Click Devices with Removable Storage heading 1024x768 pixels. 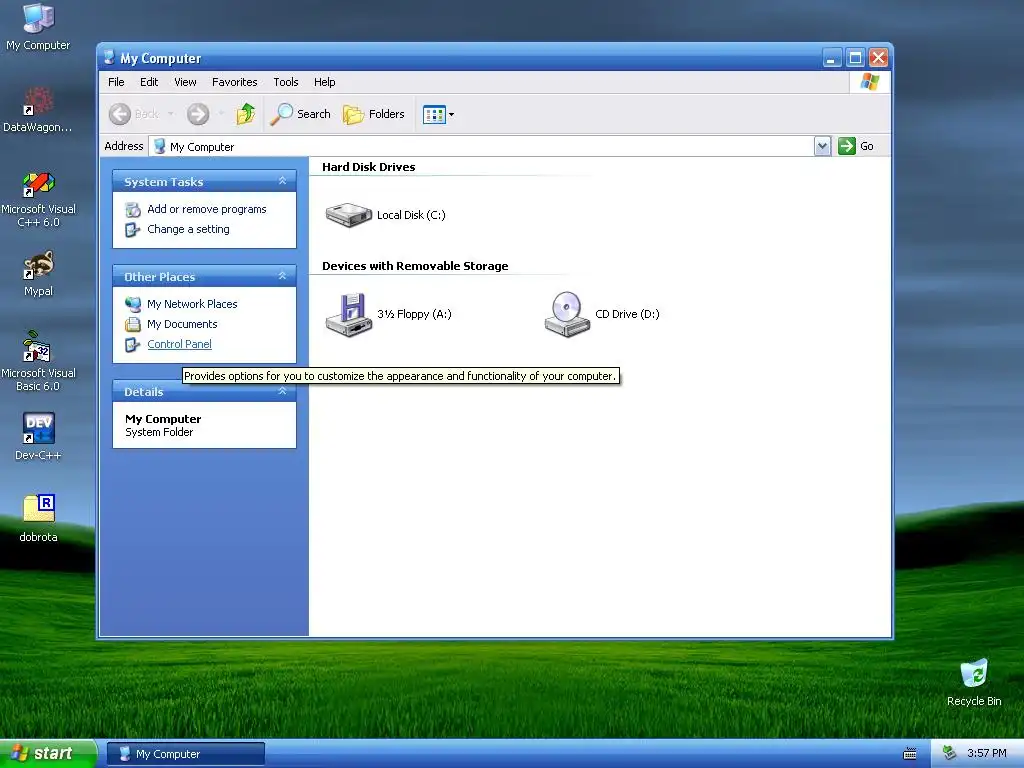(x=415, y=266)
